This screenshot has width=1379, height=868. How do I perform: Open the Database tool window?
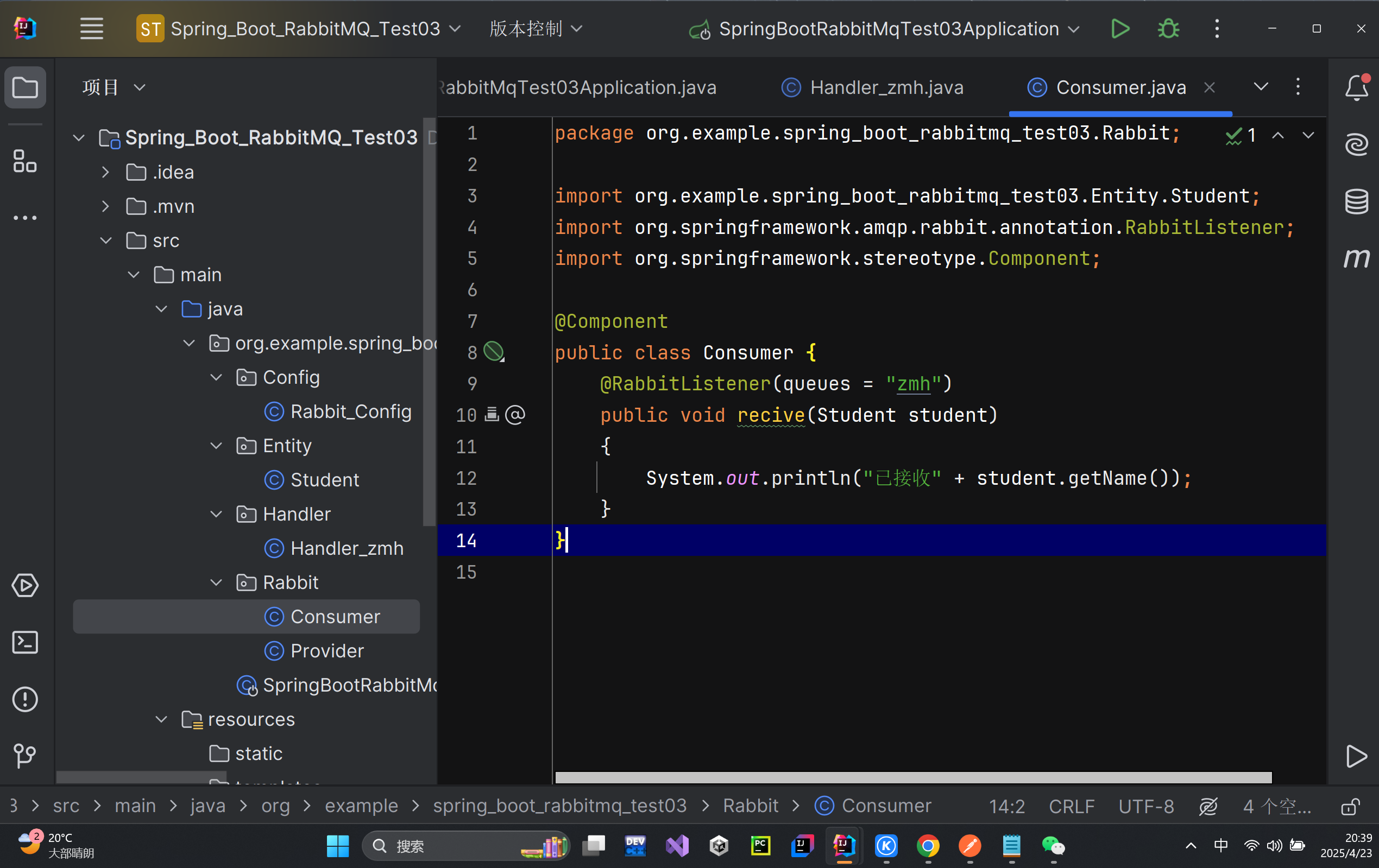pos(1356,201)
